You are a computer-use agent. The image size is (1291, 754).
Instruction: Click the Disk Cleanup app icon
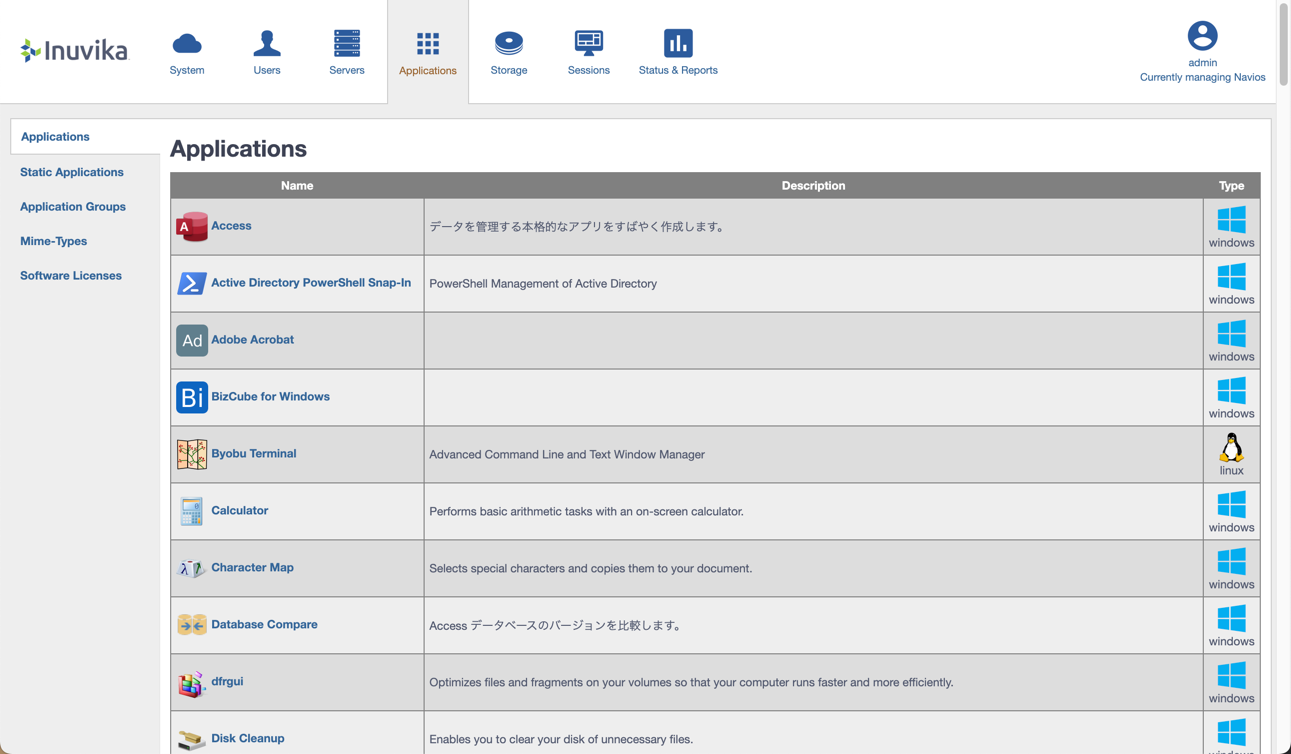[192, 739]
